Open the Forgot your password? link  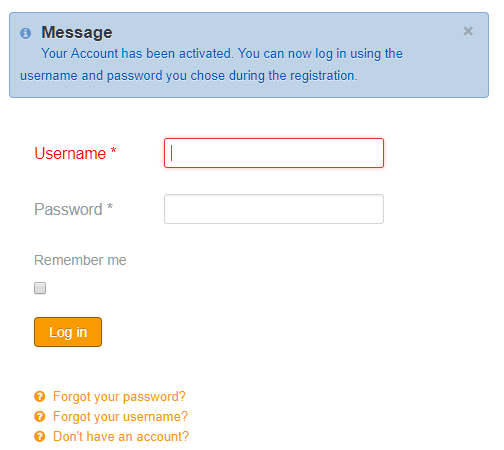pos(119,397)
